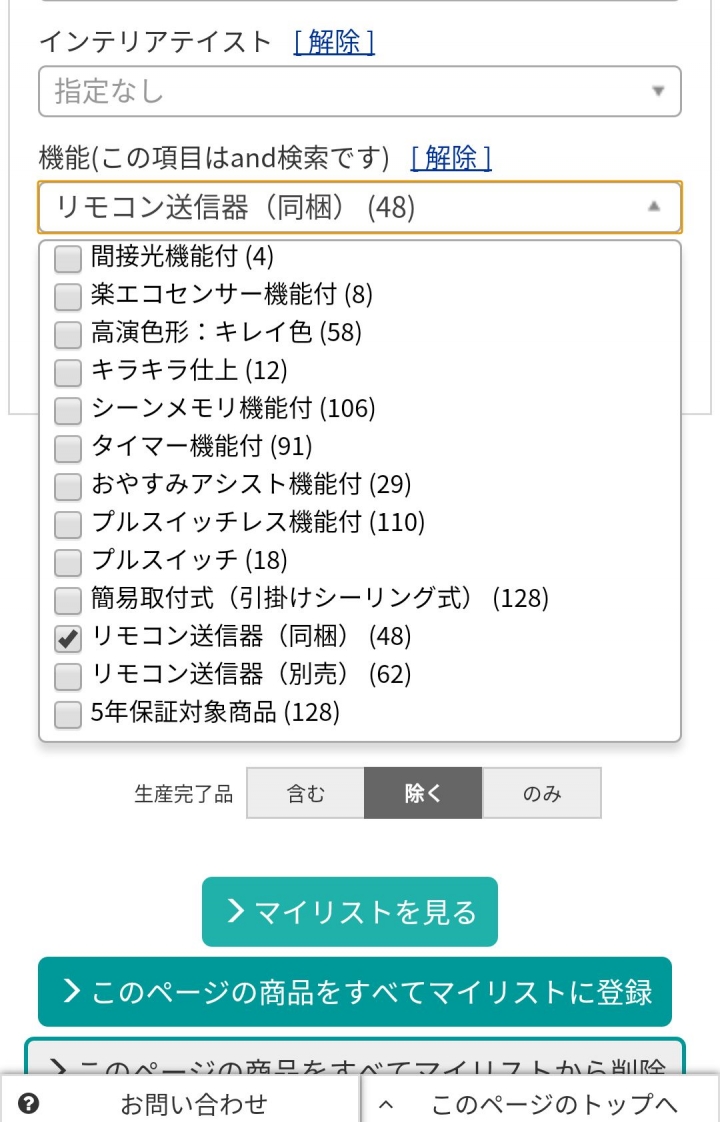Select 含む for 生産完了品
This screenshot has height=1122, width=720.
click(x=306, y=793)
